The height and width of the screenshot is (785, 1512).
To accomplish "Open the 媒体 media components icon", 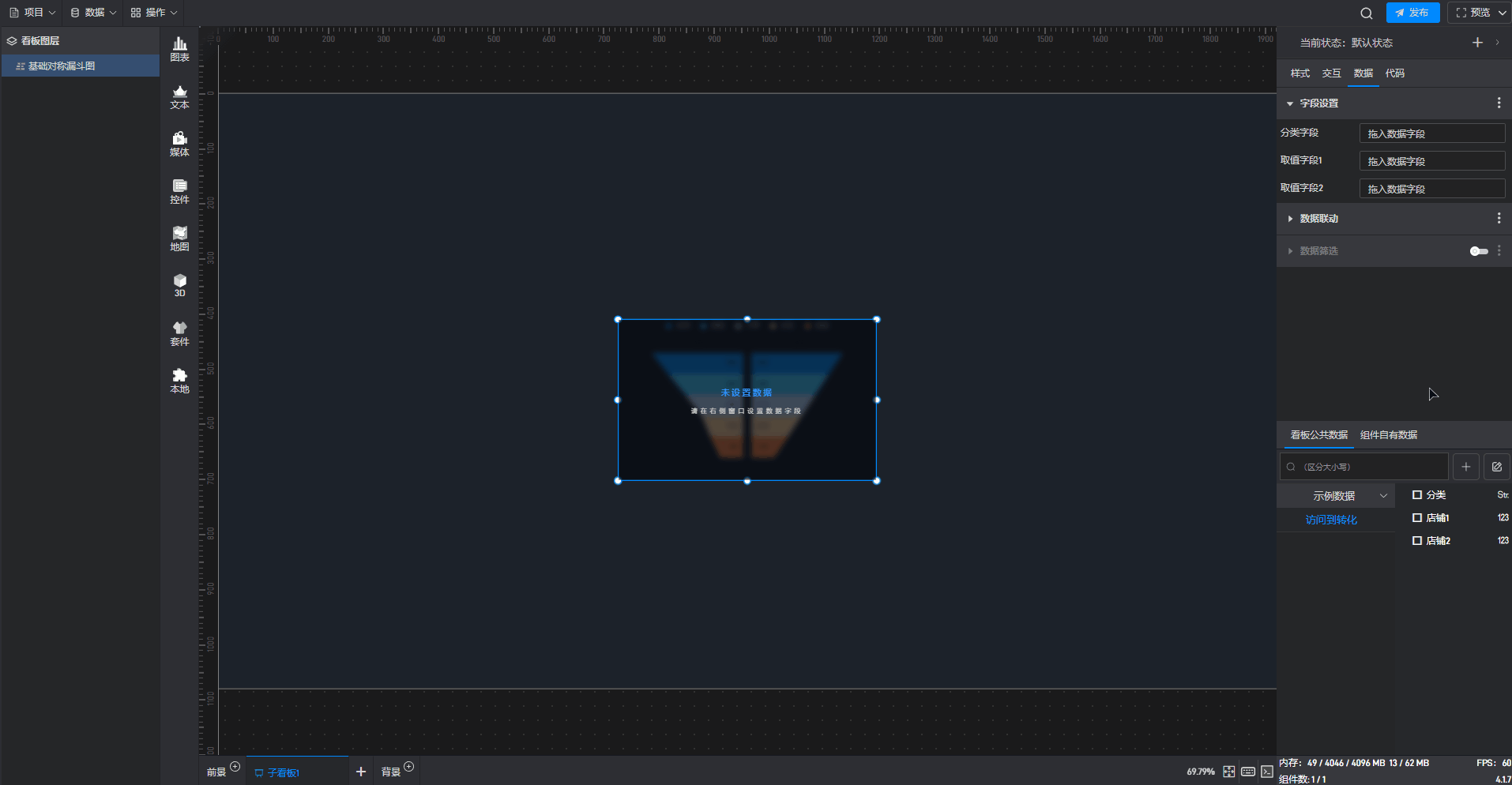I will 179,144.
